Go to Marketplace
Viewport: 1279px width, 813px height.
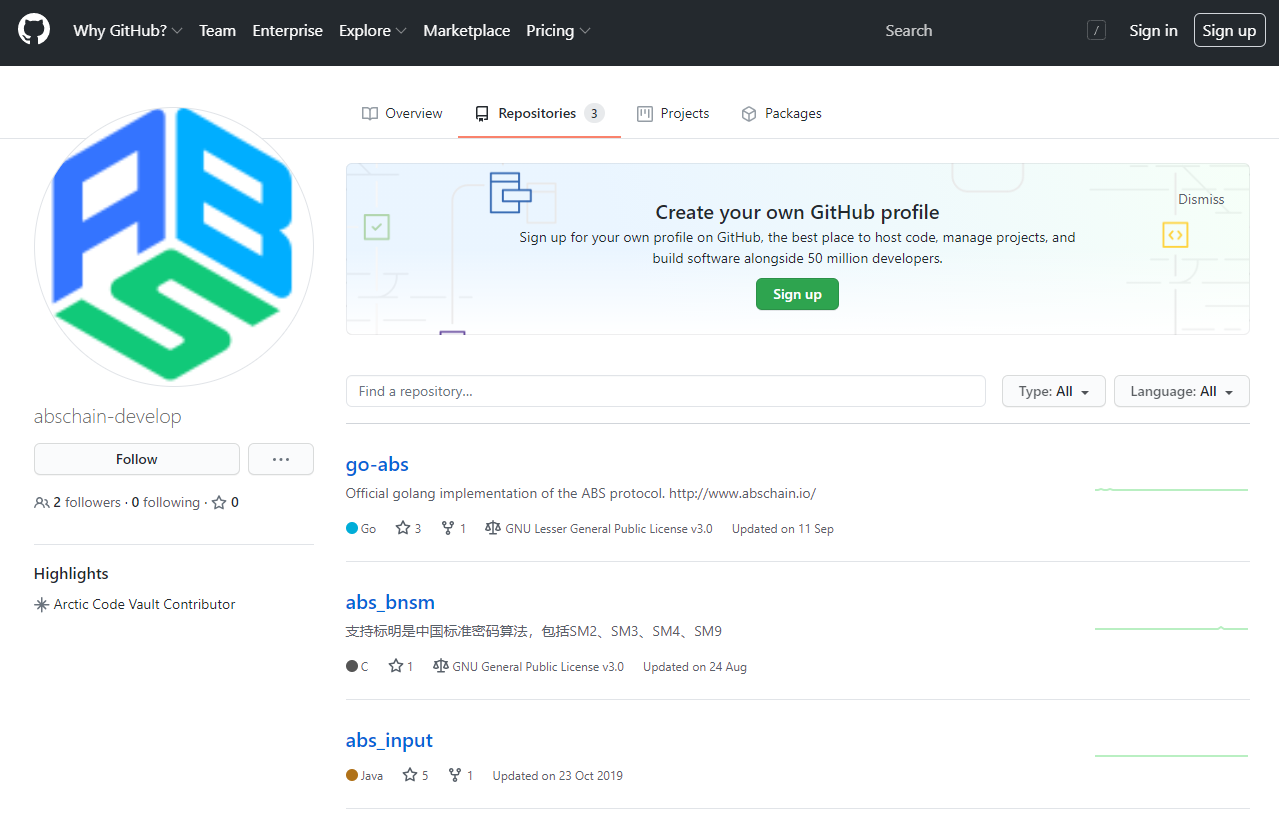pyautogui.click(x=466, y=31)
